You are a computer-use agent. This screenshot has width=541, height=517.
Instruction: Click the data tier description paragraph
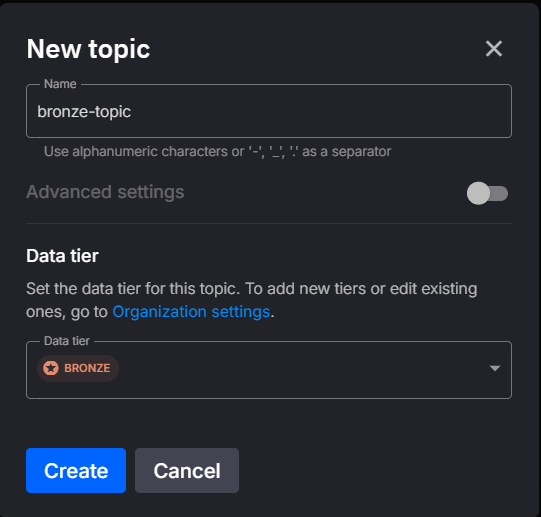pyautogui.click(x=252, y=300)
